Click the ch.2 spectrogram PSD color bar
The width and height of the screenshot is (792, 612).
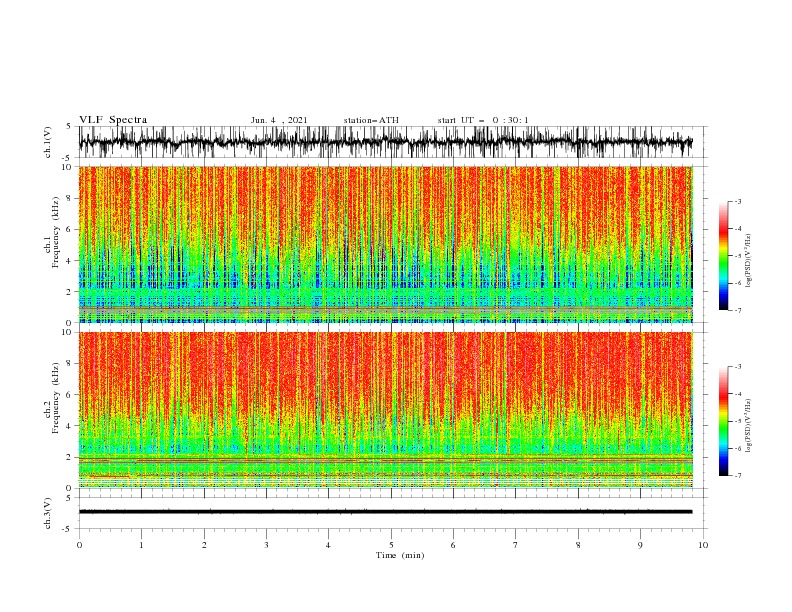click(x=723, y=421)
